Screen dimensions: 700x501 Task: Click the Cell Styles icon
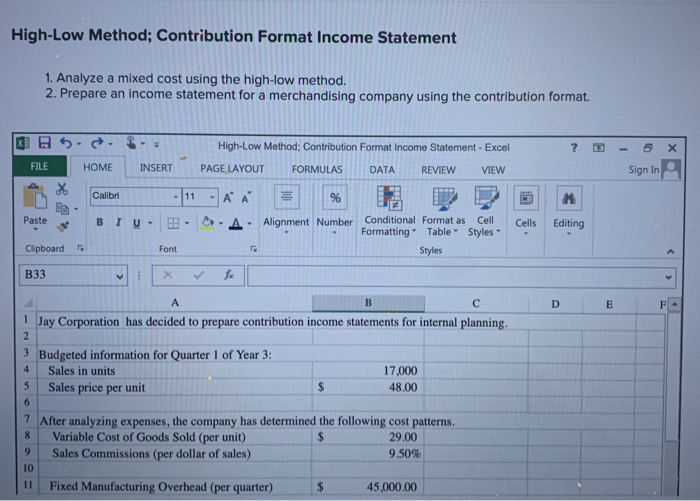point(486,198)
